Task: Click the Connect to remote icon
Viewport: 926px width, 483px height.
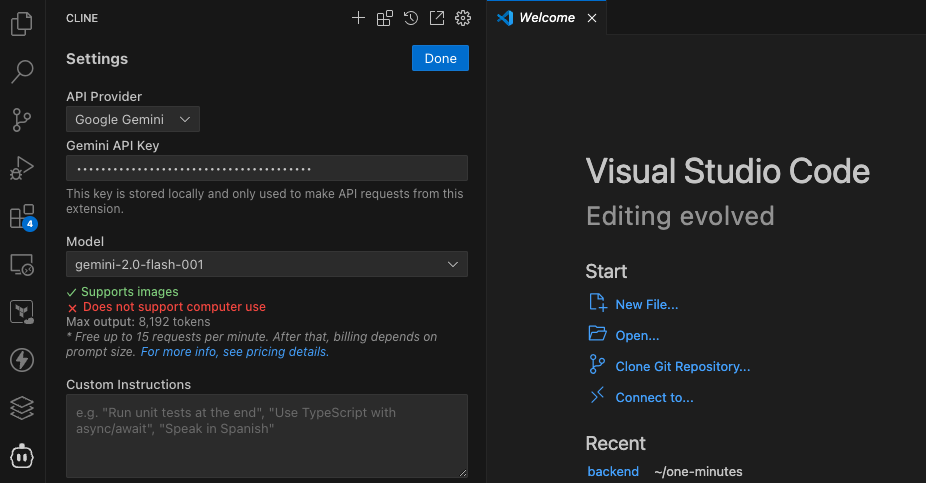Action: point(598,395)
